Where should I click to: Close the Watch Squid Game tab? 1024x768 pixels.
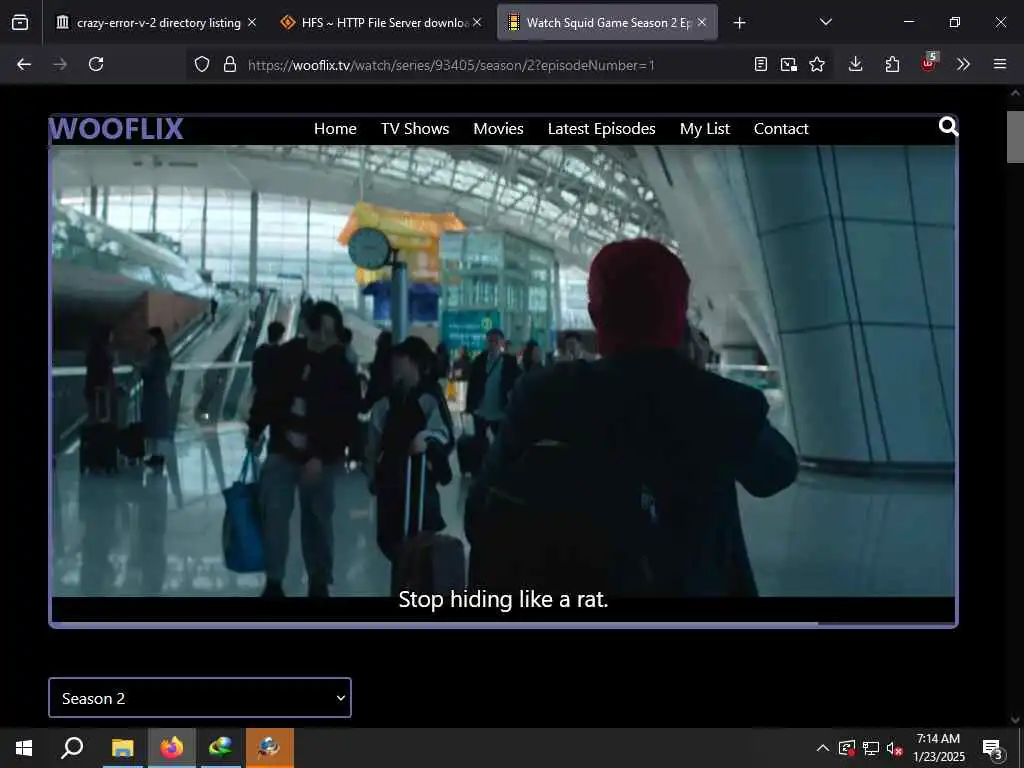click(x=702, y=22)
